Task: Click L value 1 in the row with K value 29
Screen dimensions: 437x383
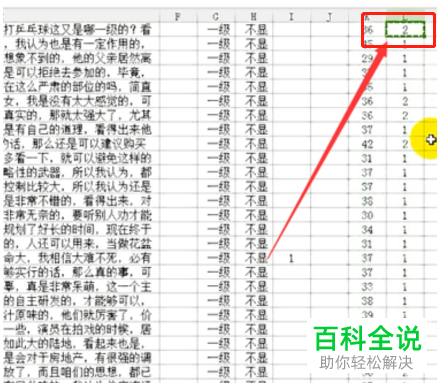Action: (x=405, y=59)
